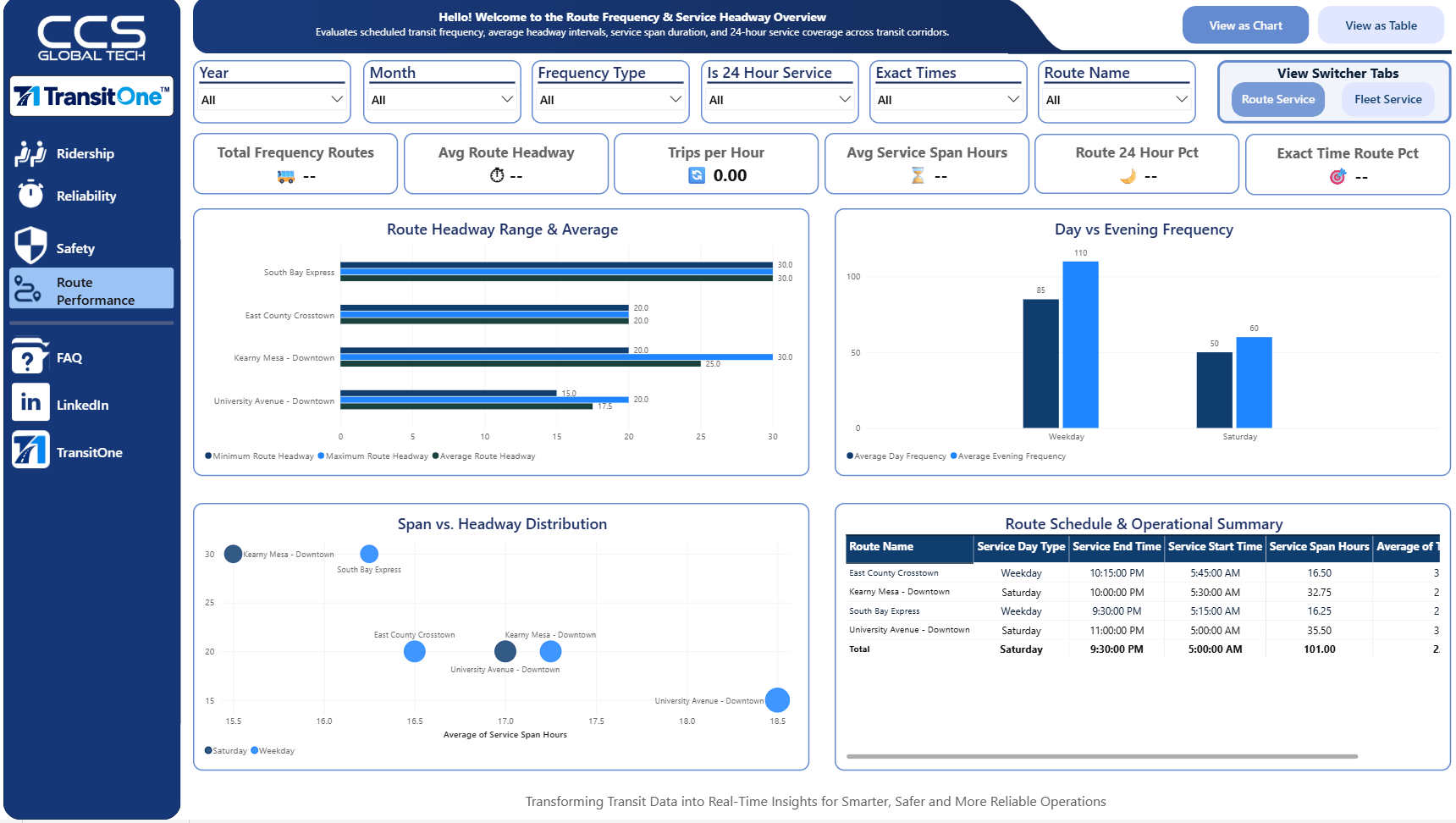Select the University Avenue Weekday bubble at 18.5
This screenshot has height=823, width=1456.
click(x=777, y=700)
